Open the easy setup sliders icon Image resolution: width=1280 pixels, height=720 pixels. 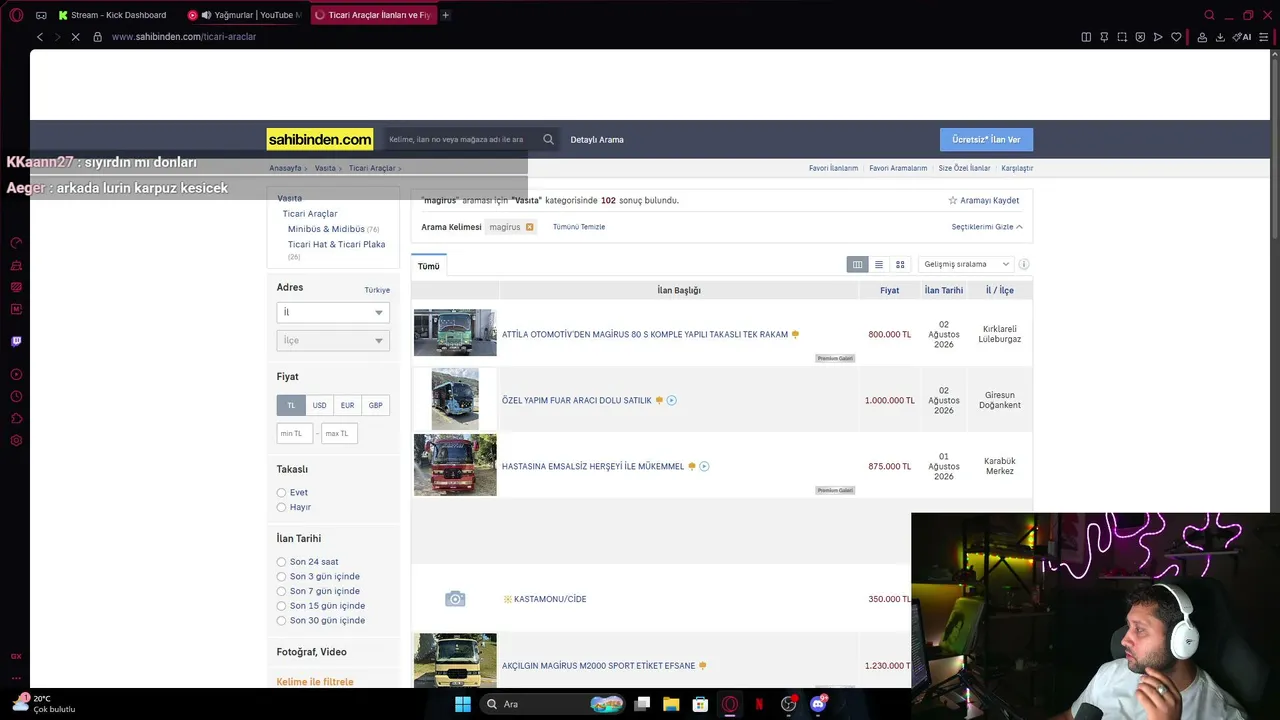coord(1264,37)
